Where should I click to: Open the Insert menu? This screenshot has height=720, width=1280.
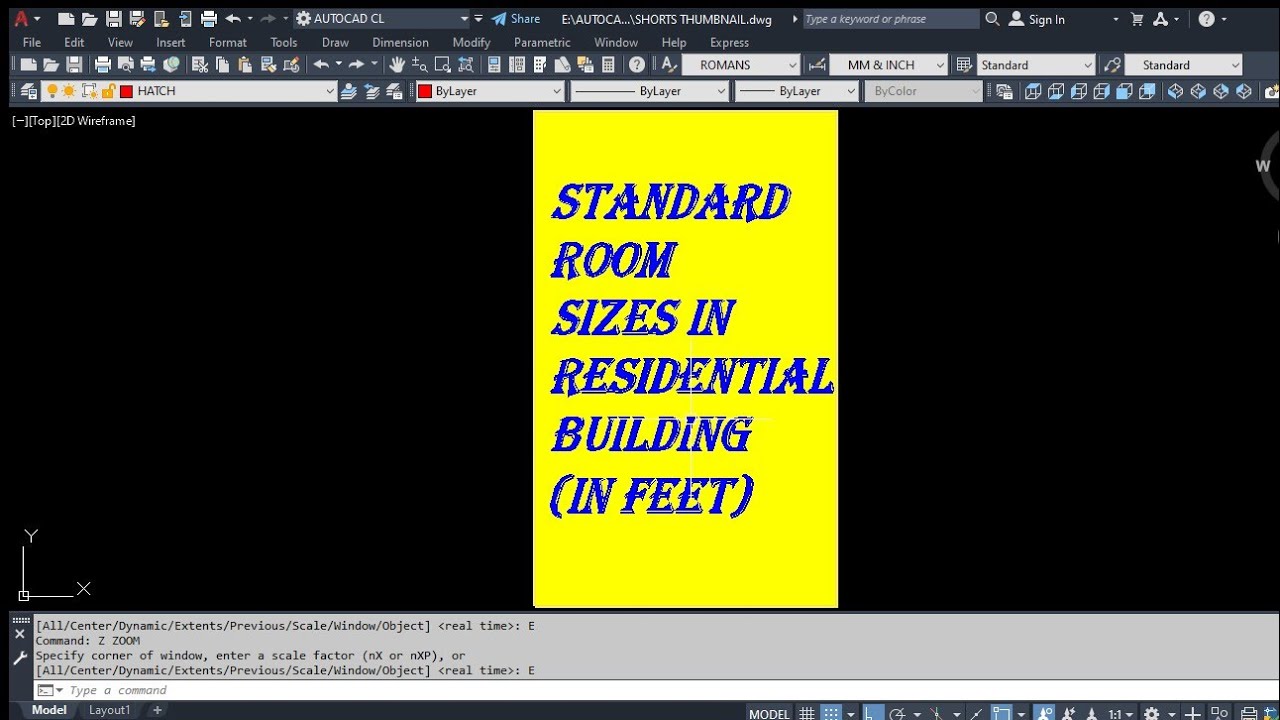click(x=171, y=42)
